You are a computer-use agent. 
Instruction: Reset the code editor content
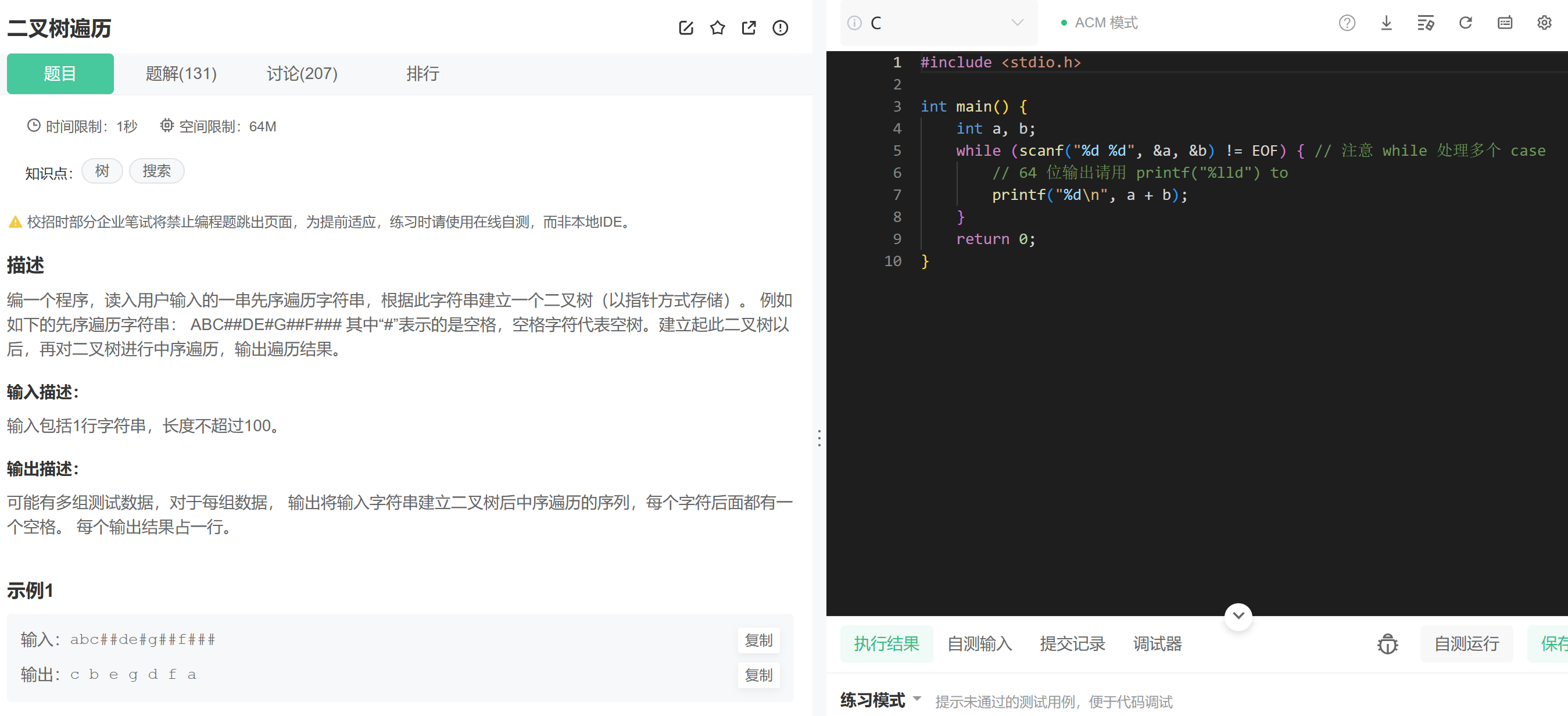pyautogui.click(x=1465, y=23)
